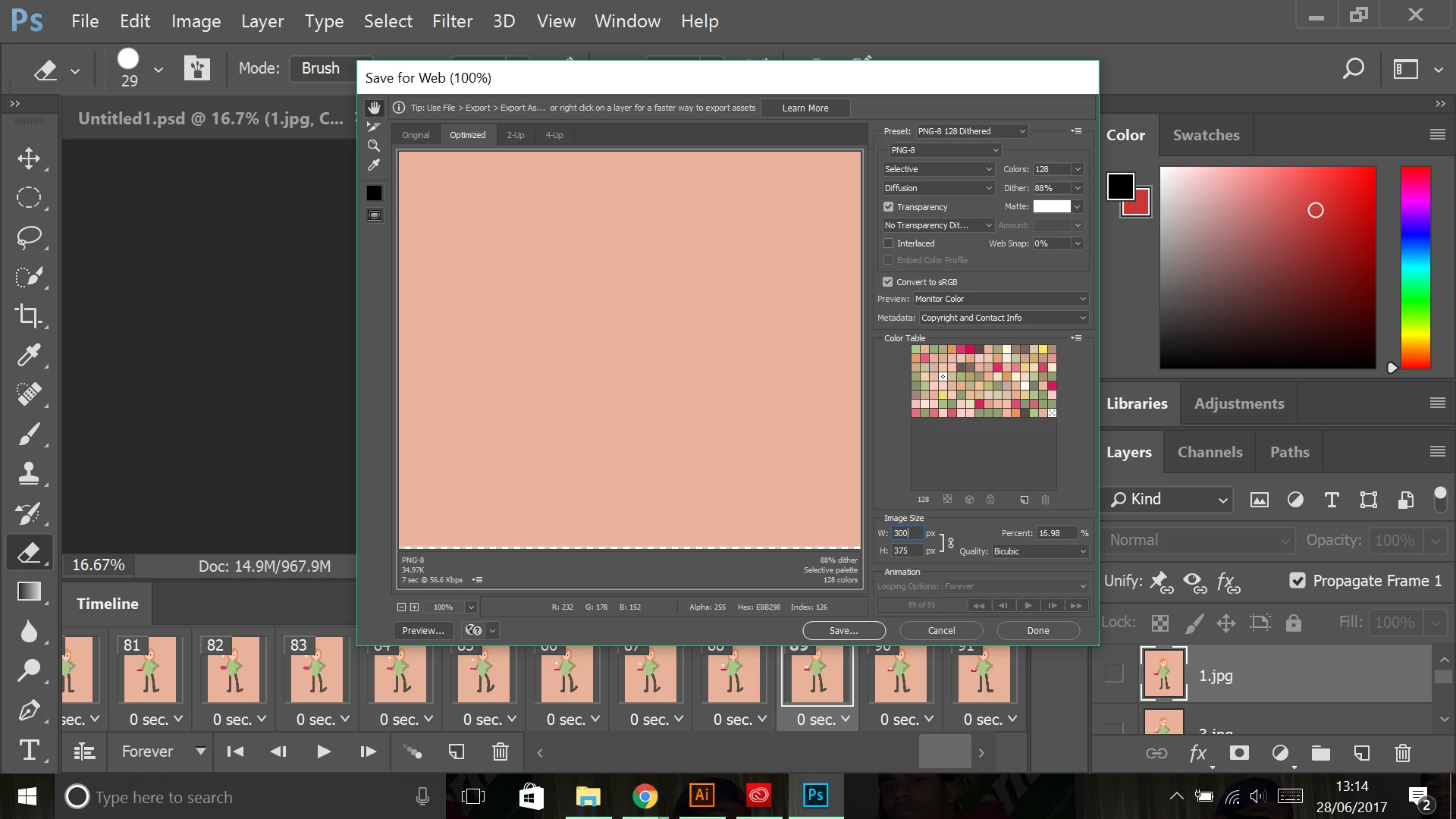Click the Hand tool in Save for Web
Screen dimensions: 1456x819
(374, 108)
